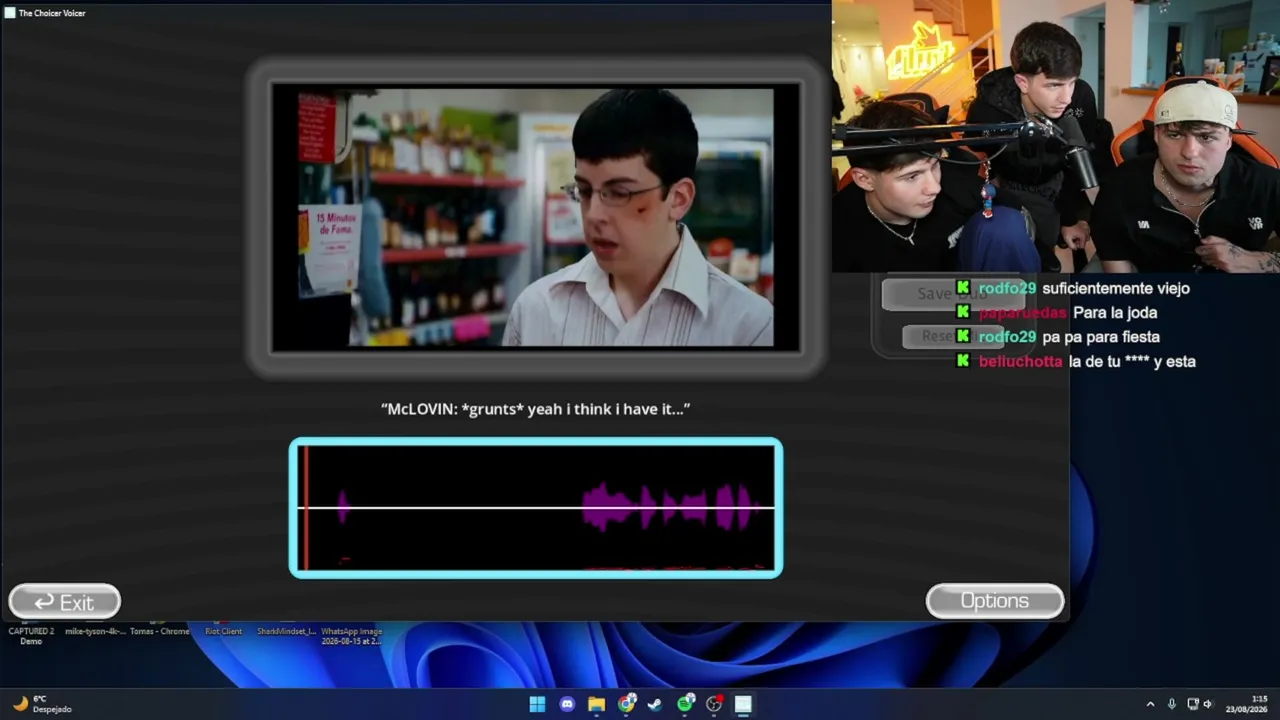Click the purple audio waveform display

pyautogui.click(x=536, y=508)
